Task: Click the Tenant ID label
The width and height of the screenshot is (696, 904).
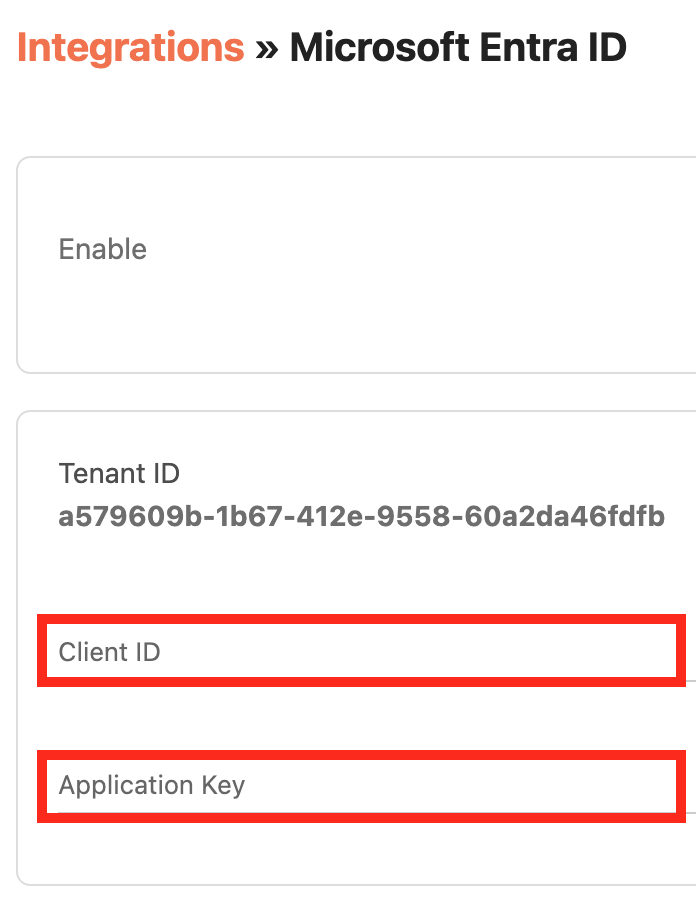Action: click(119, 473)
